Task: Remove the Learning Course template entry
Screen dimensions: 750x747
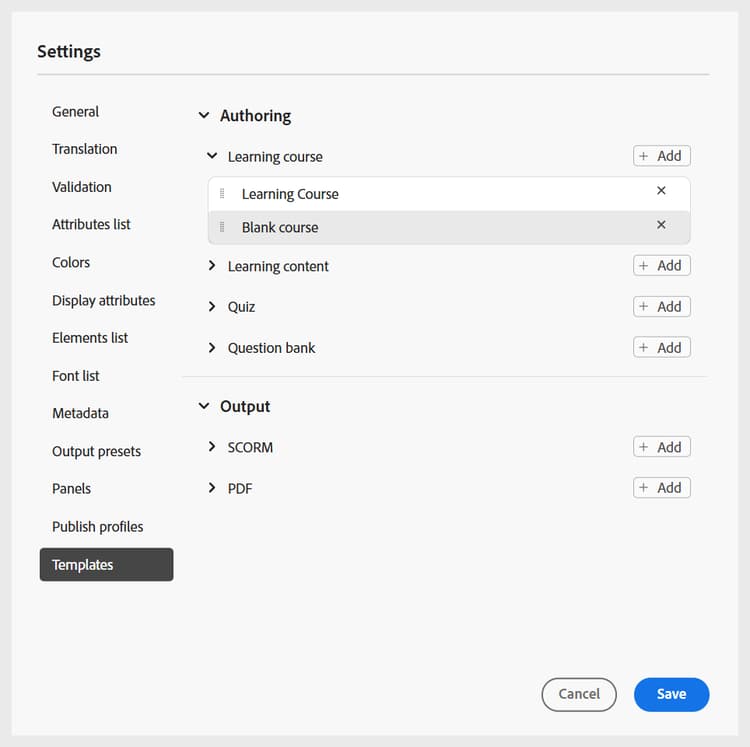Action: click(661, 191)
